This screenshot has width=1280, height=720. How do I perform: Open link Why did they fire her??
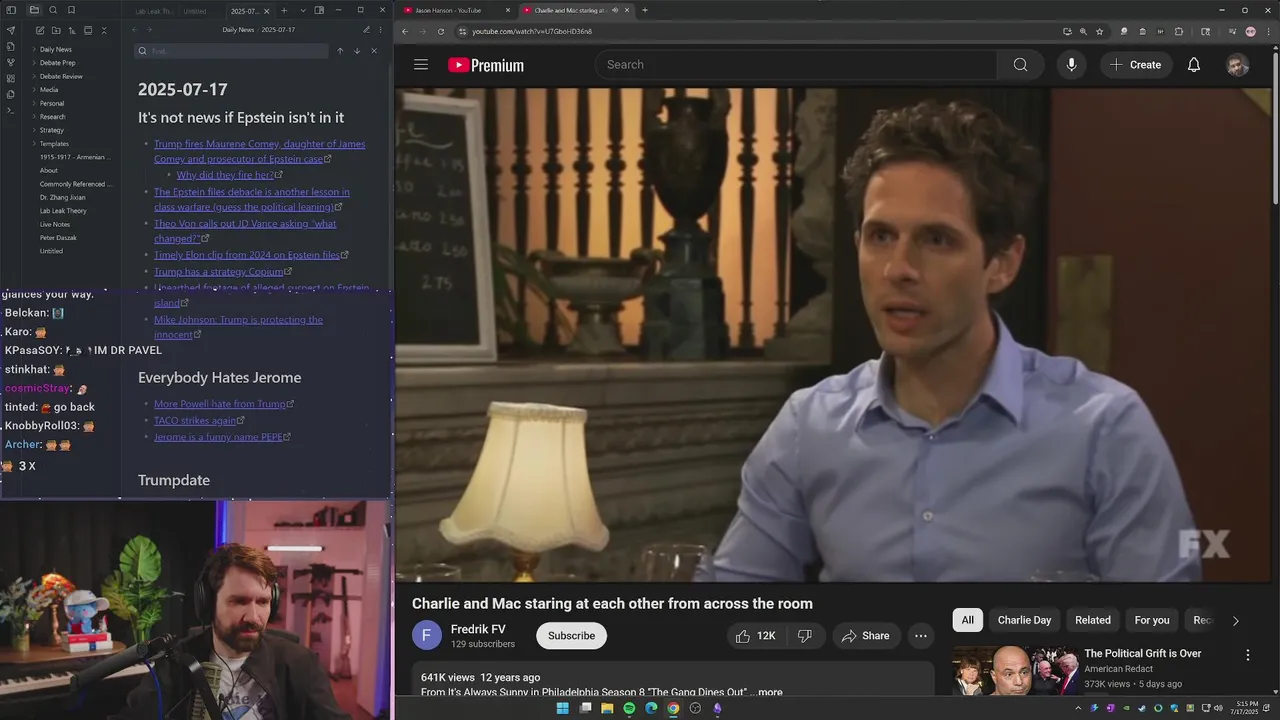(x=225, y=175)
